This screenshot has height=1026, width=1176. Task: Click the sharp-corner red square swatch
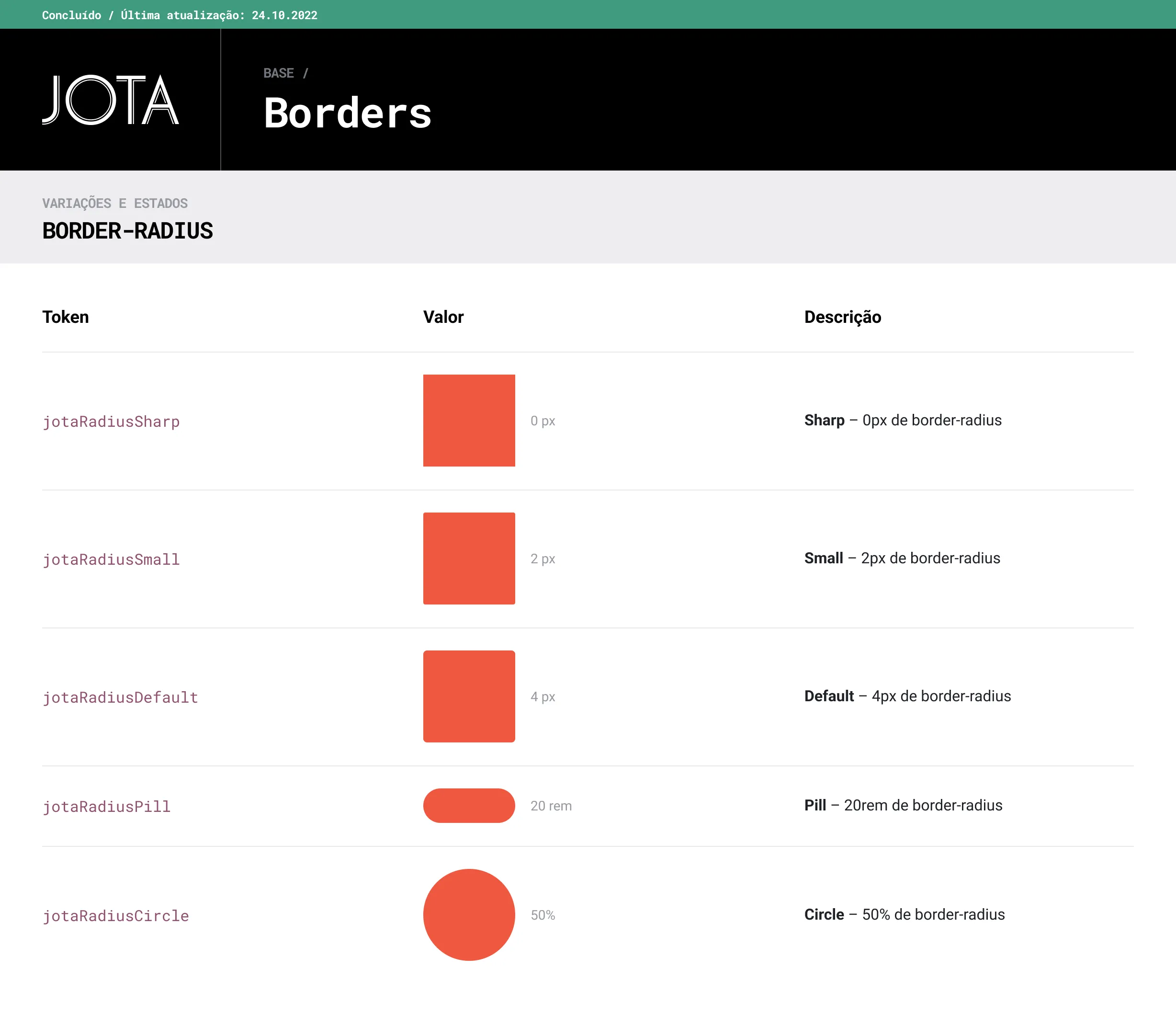click(469, 421)
